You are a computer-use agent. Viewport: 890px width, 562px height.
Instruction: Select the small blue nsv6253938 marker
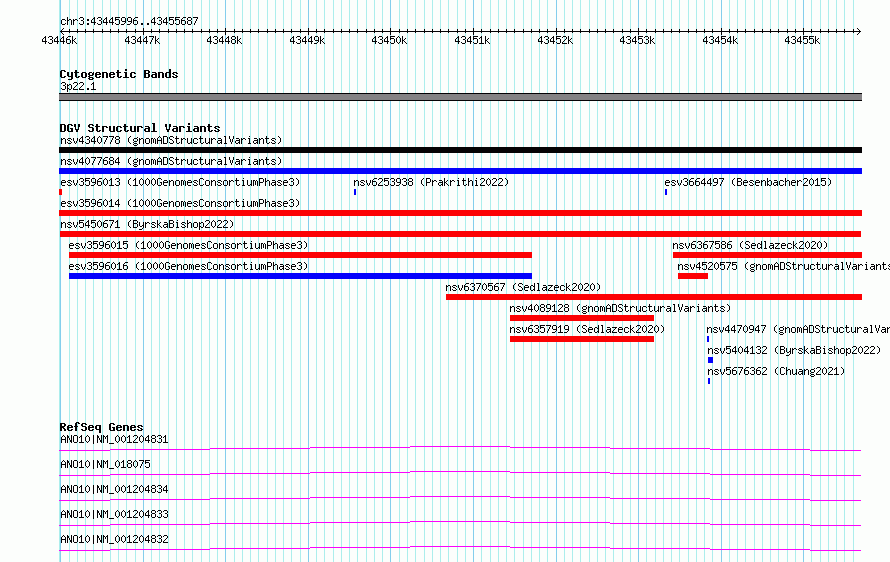click(x=355, y=192)
